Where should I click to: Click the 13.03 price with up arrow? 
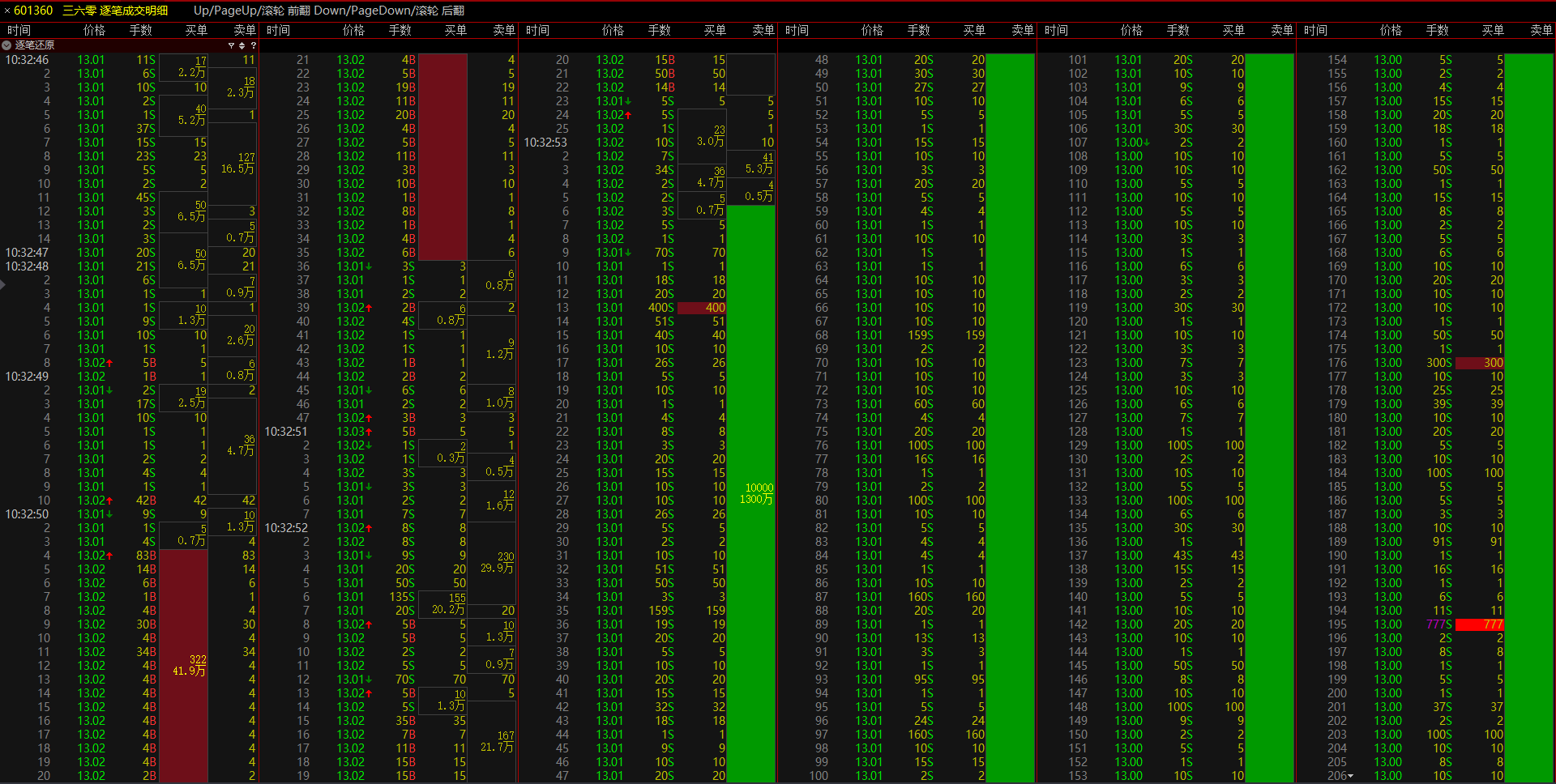[x=354, y=432]
